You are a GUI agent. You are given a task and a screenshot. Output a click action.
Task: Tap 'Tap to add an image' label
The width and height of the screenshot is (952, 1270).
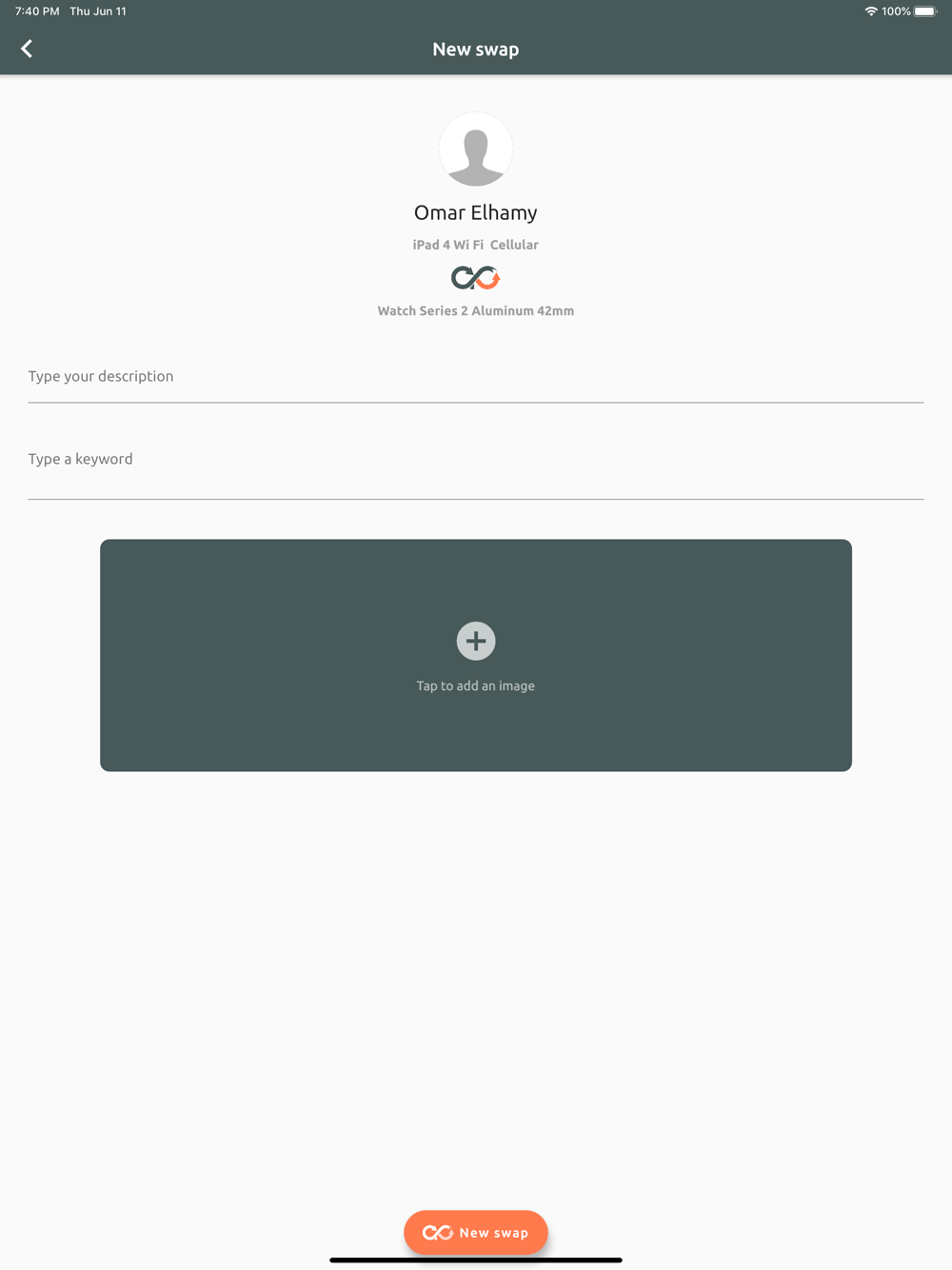coord(476,685)
